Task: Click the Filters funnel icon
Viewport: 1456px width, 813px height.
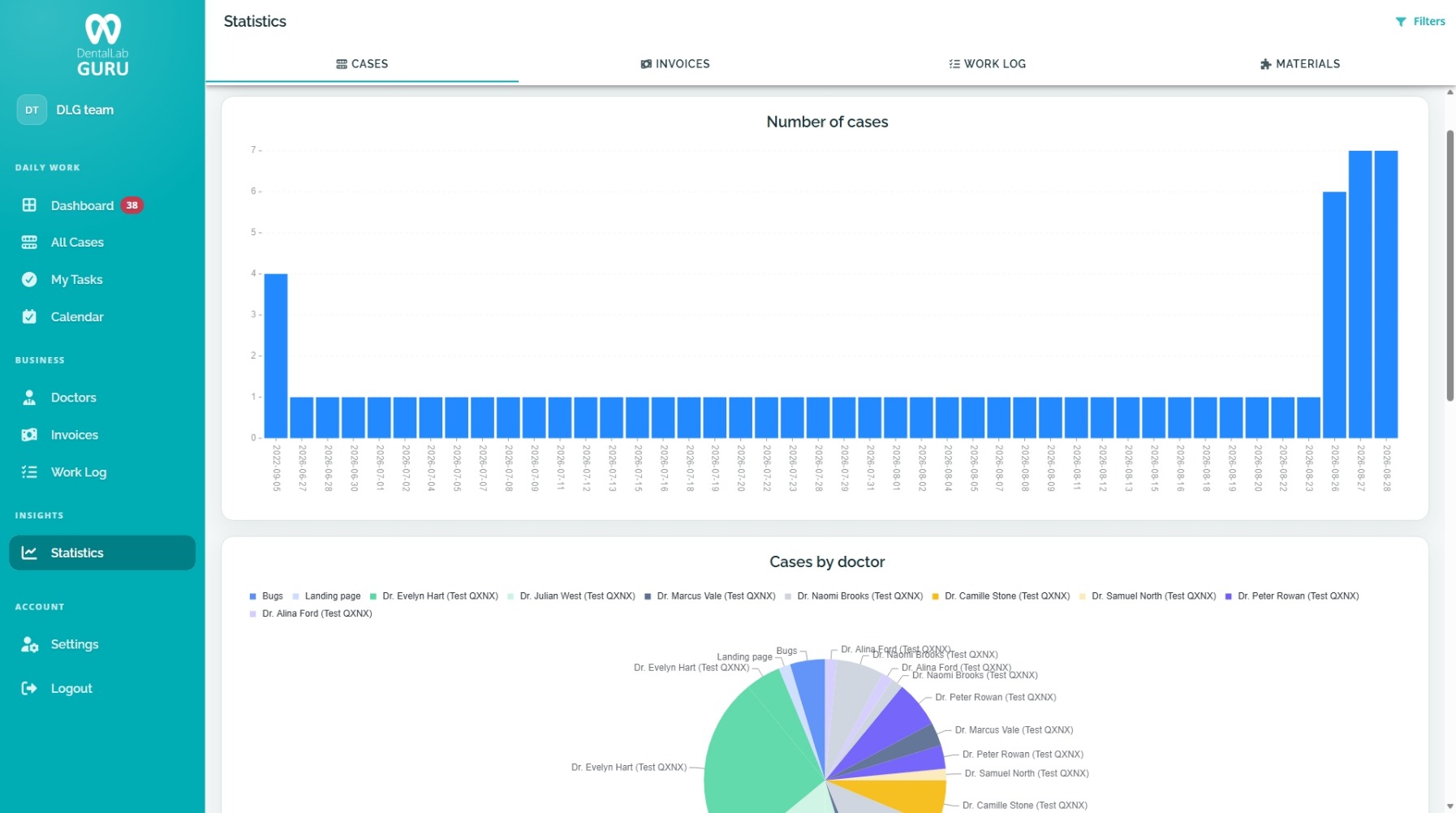Action: coord(1401,22)
